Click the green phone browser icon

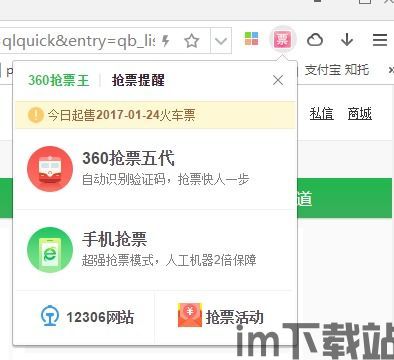click(50, 250)
